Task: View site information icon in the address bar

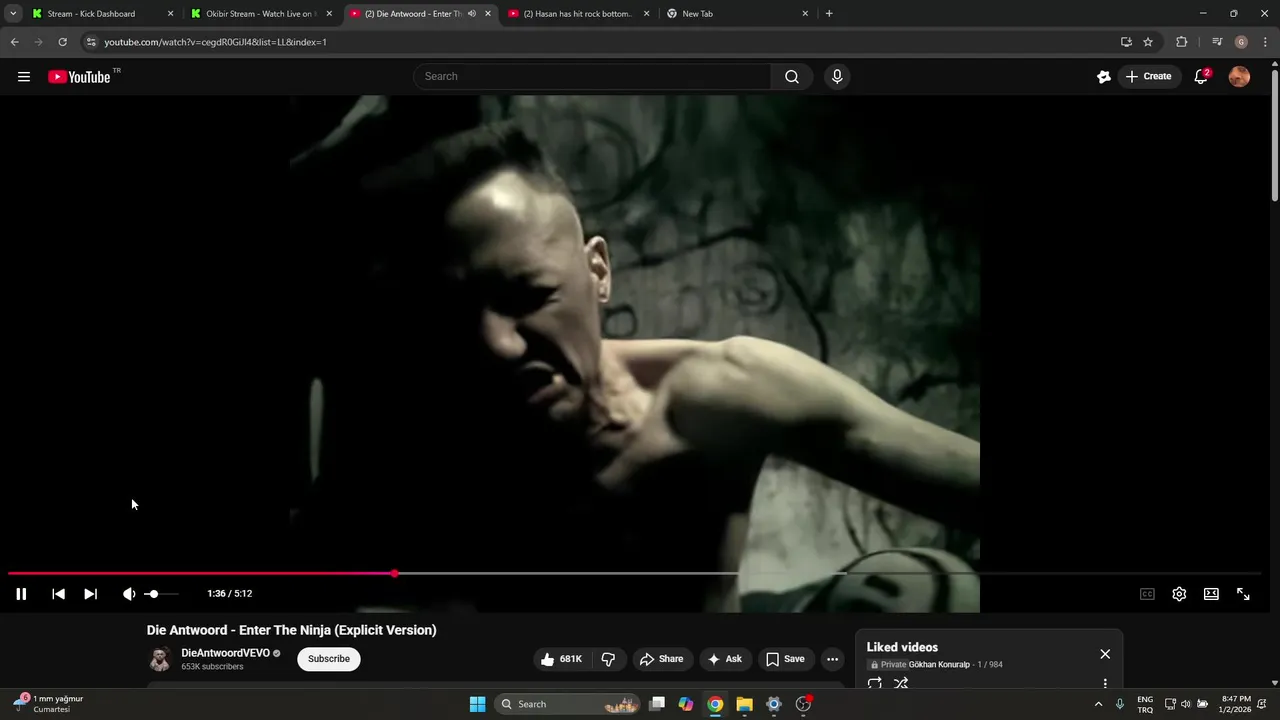Action: (91, 42)
